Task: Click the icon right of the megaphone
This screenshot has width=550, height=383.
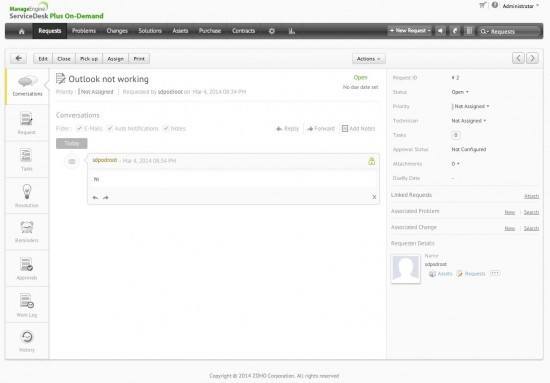Action: [455, 31]
